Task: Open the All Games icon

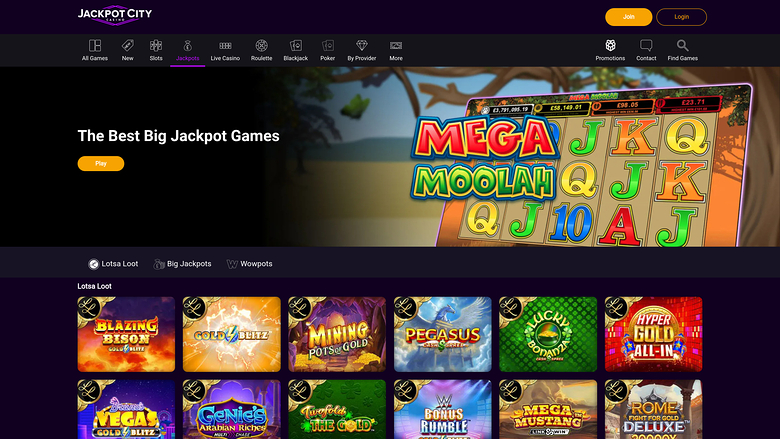Action: [95, 46]
